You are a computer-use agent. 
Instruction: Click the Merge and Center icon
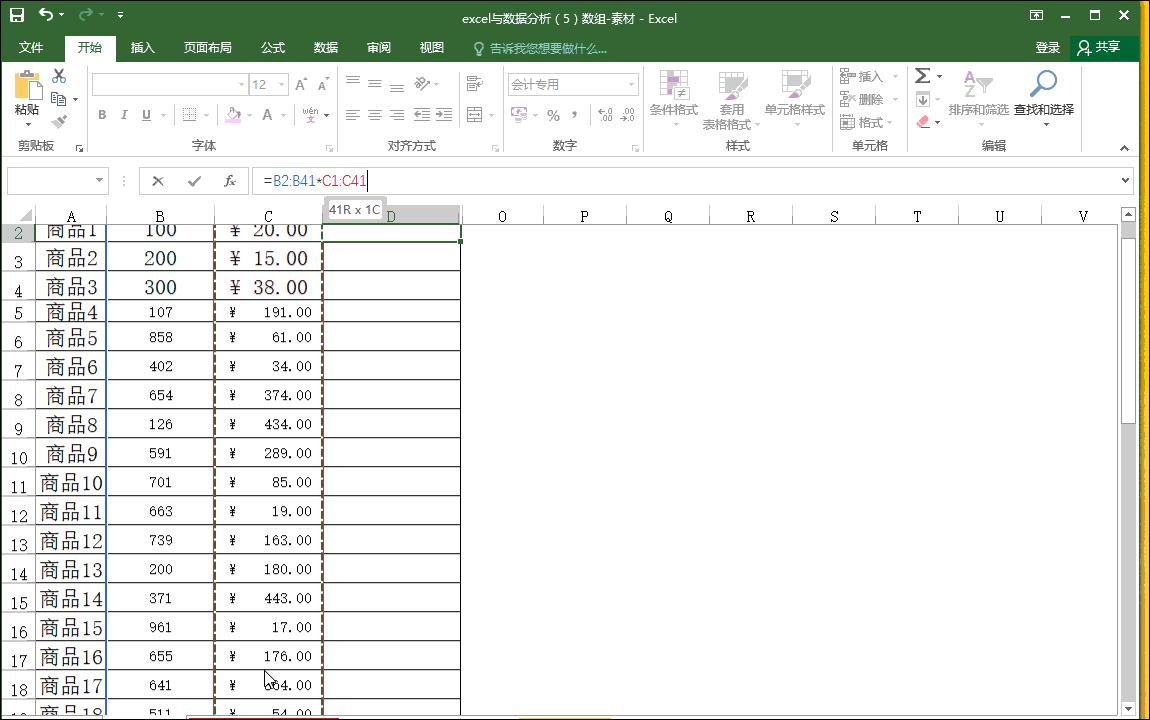(x=475, y=114)
